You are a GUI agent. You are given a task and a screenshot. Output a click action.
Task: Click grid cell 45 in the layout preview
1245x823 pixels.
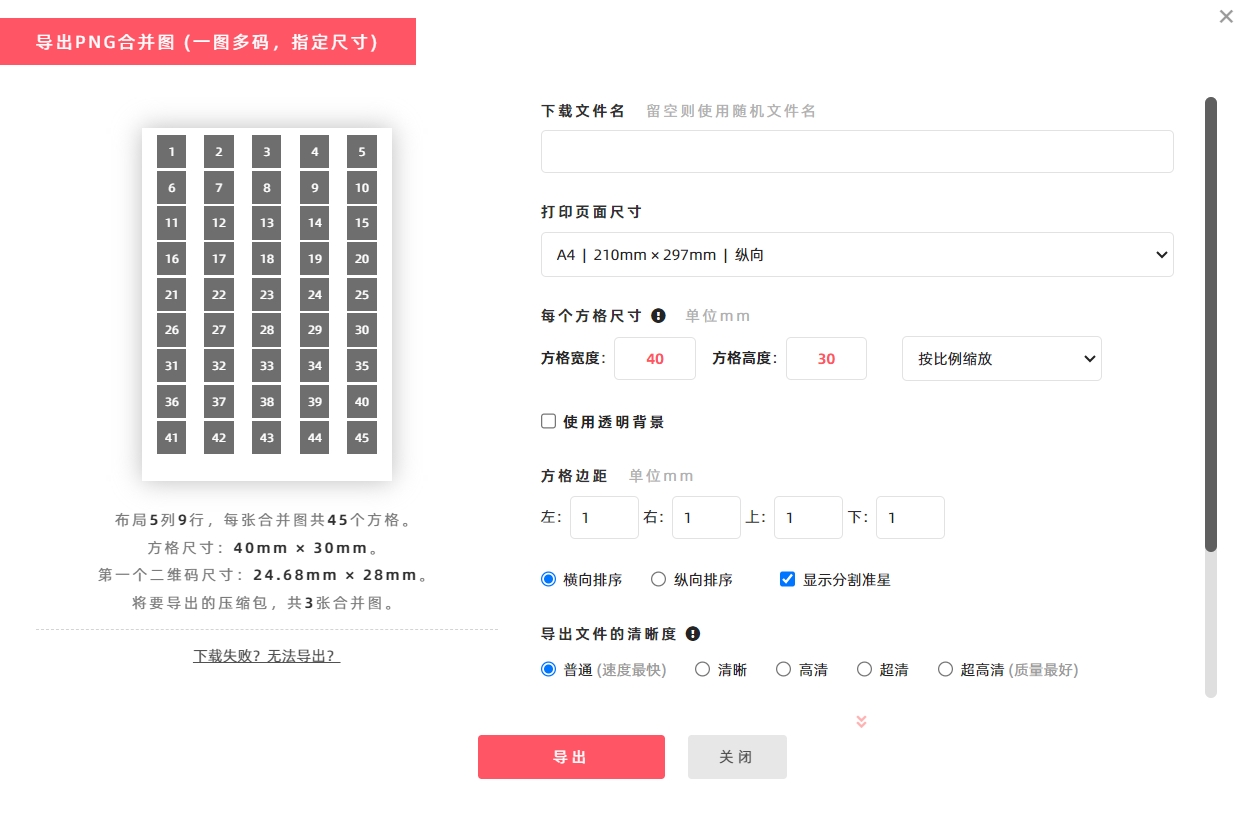362,437
